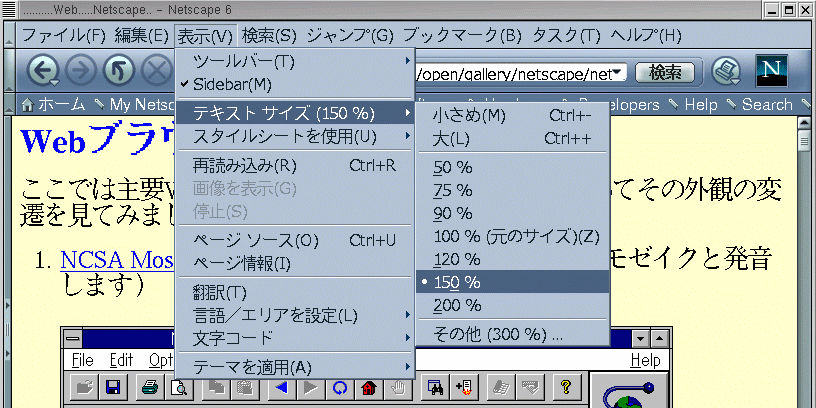Open the 検索(S) menu
This screenshot has height=408, width=816.
pos(269,36)
